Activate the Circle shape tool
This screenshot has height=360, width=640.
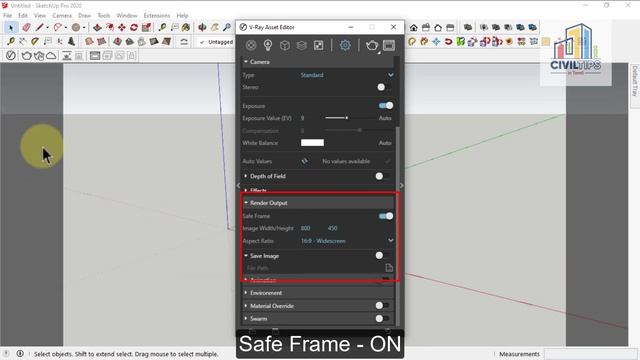pyautogui.click(x=76, y=27)
